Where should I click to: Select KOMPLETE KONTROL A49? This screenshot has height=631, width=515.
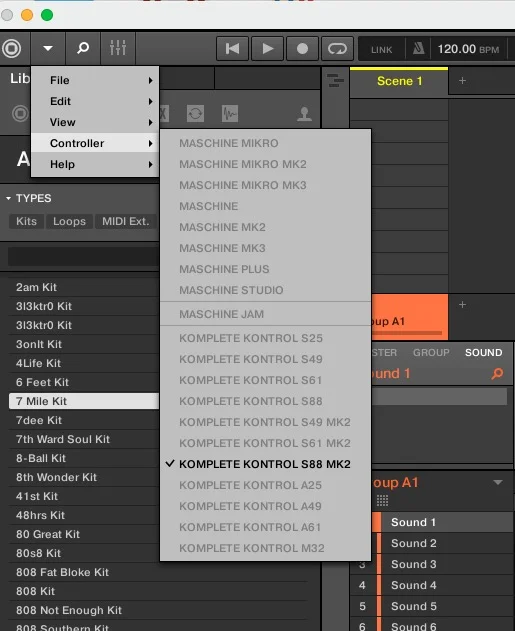266,506
